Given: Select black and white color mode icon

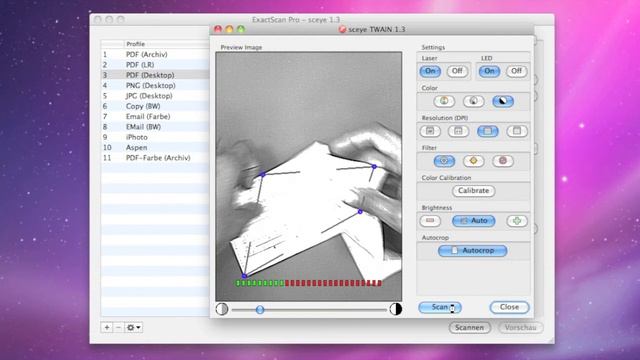Looking at the screenshot, I should 503,101.
